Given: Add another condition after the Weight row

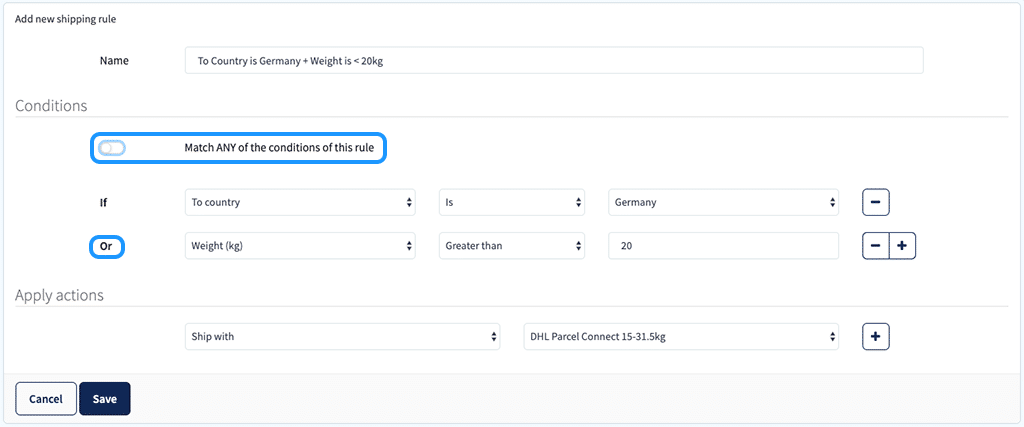Looking at the screenshot, I should 903,246.
